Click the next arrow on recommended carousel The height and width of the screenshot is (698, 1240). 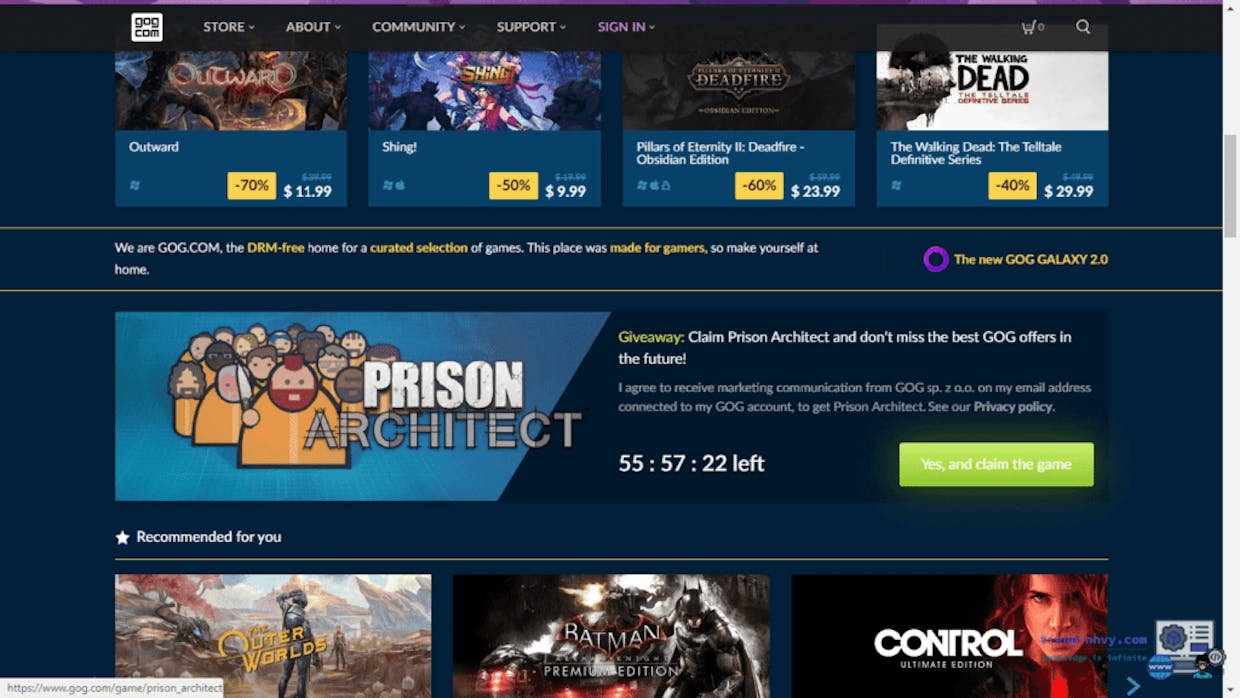click(1133, 686)
